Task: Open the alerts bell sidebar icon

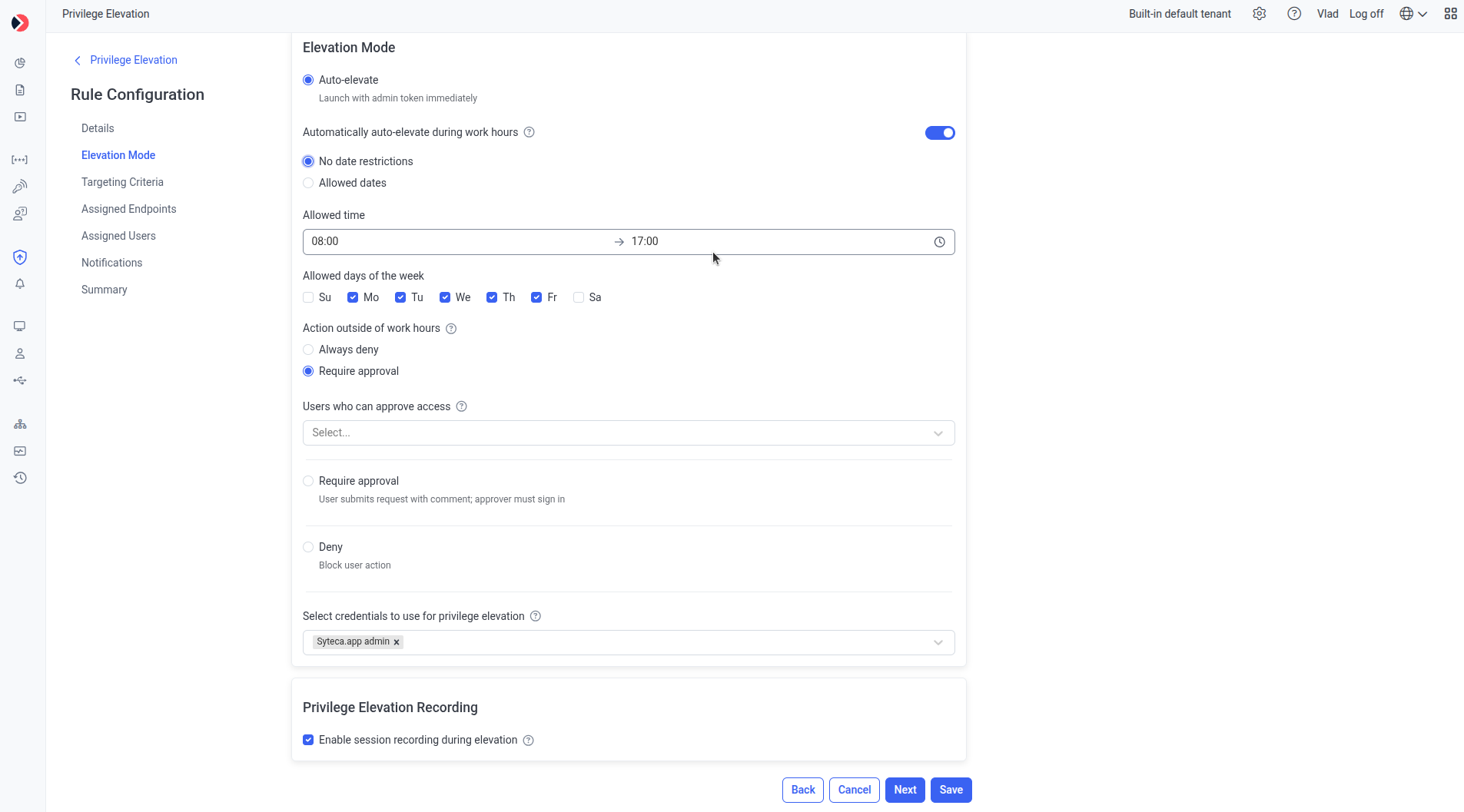Action: [20, 284]
